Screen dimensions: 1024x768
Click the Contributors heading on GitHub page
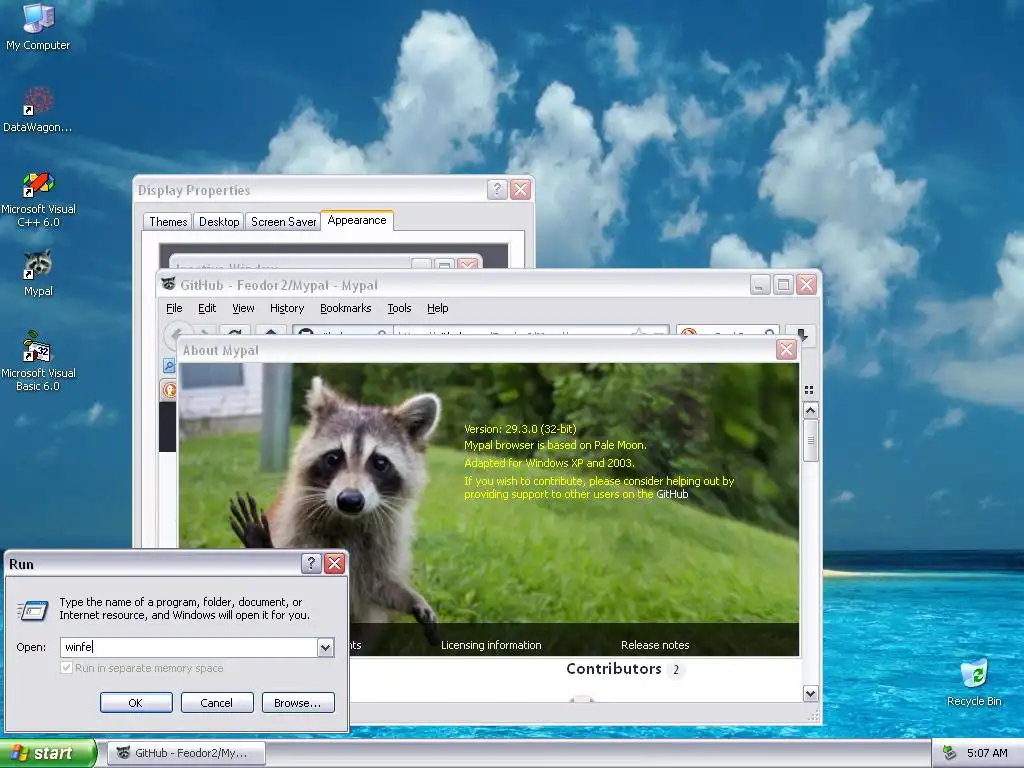tap(614, 669)
